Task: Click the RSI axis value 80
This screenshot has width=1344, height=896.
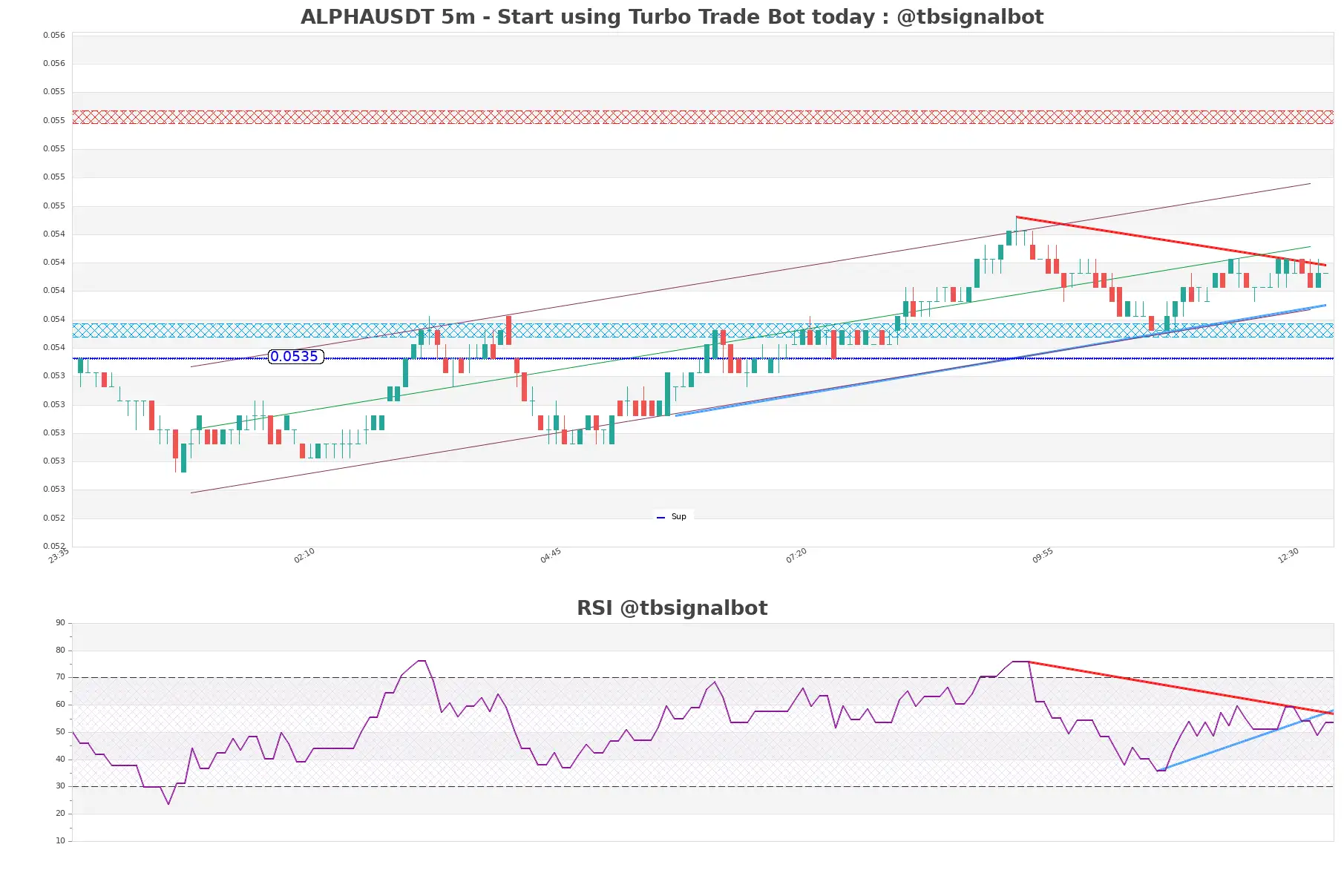Action: coord(60,650)
